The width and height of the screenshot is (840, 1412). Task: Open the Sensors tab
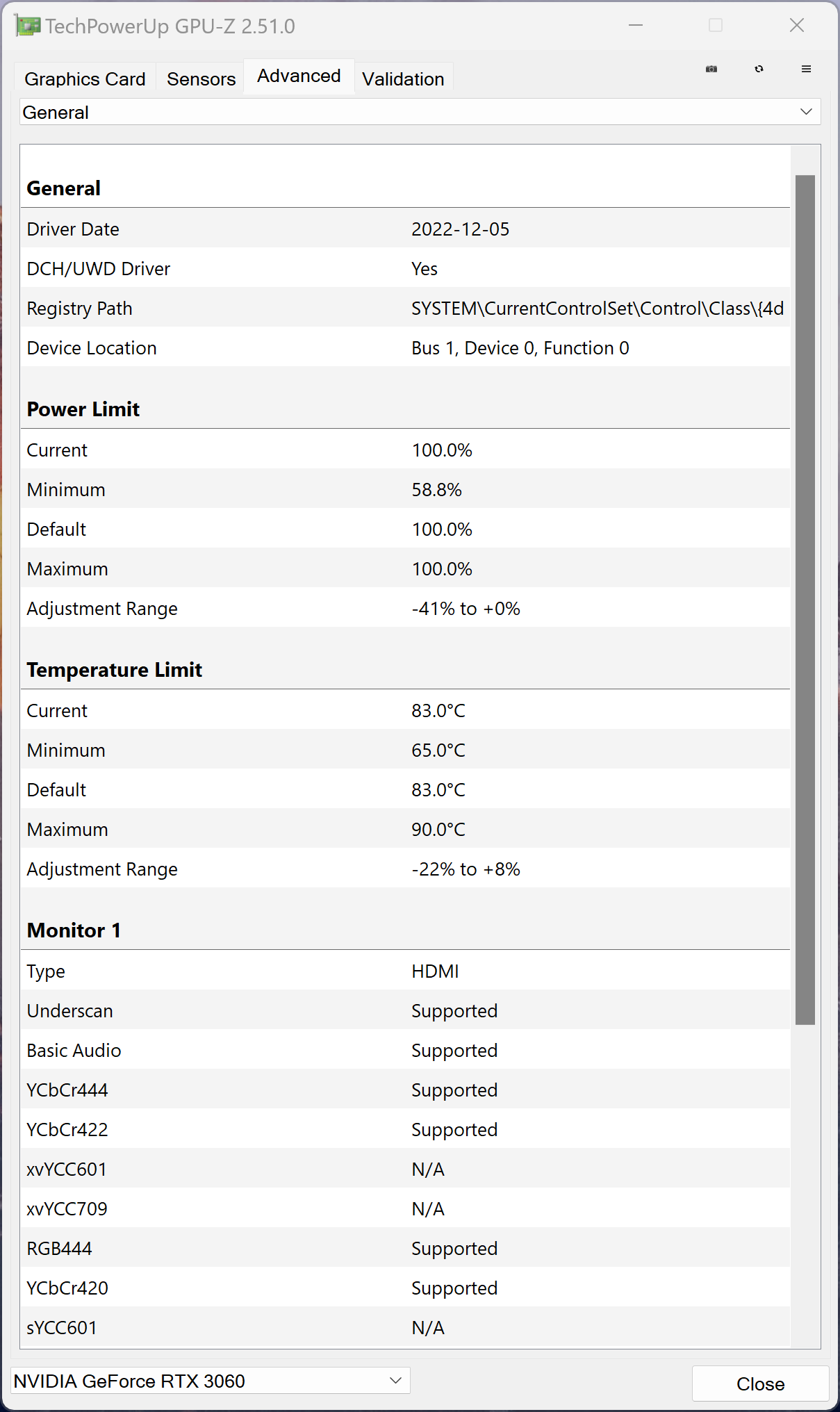click(x=201, y=79)
